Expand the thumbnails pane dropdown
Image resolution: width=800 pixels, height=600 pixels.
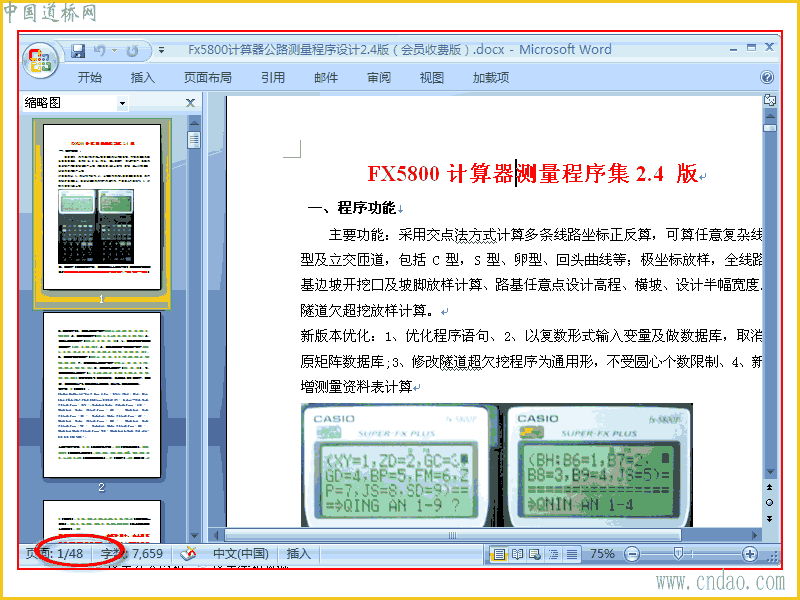(x=122, y=104)
